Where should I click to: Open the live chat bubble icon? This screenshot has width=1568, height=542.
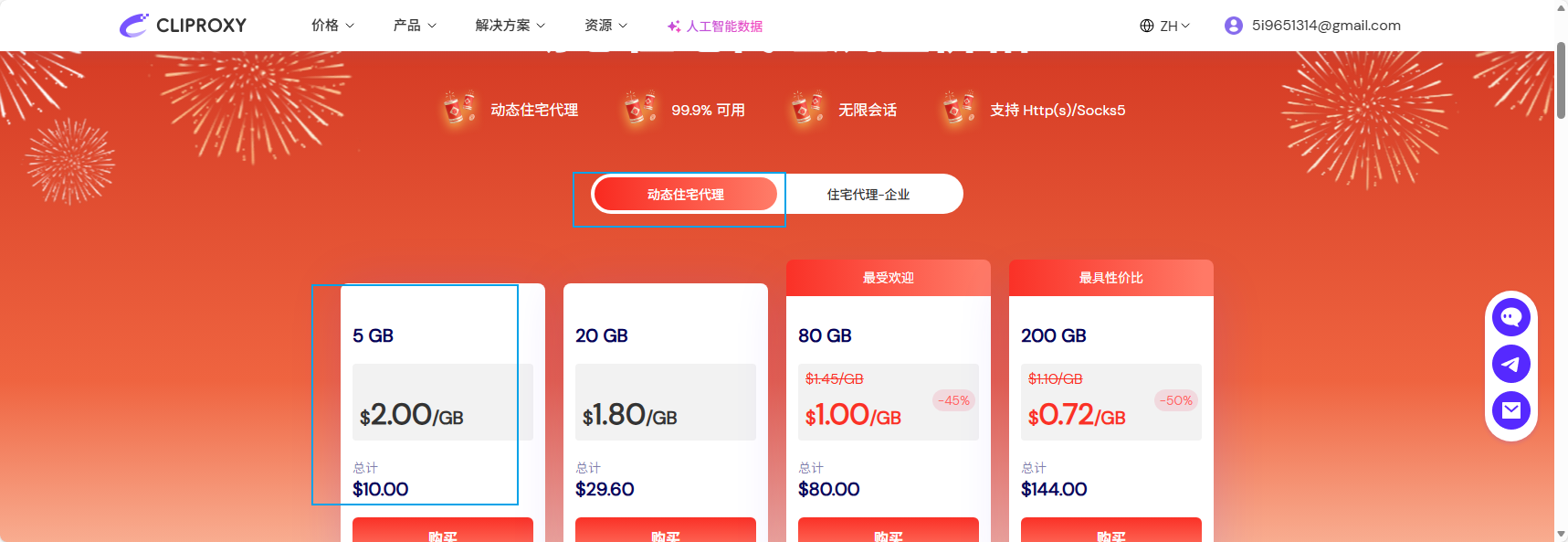1511,317
